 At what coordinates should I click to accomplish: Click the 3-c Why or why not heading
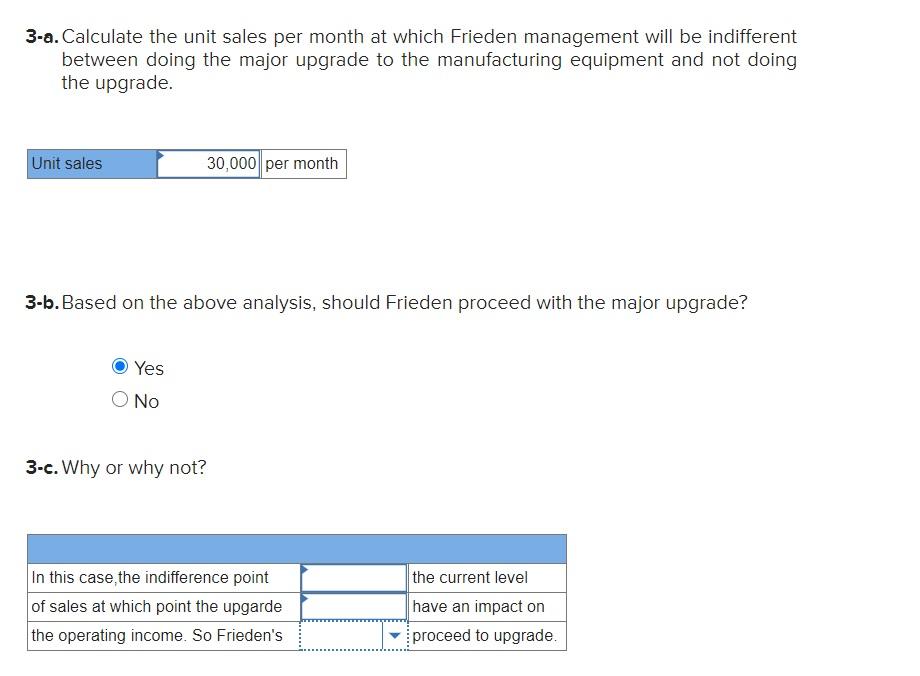coord(115,467)
